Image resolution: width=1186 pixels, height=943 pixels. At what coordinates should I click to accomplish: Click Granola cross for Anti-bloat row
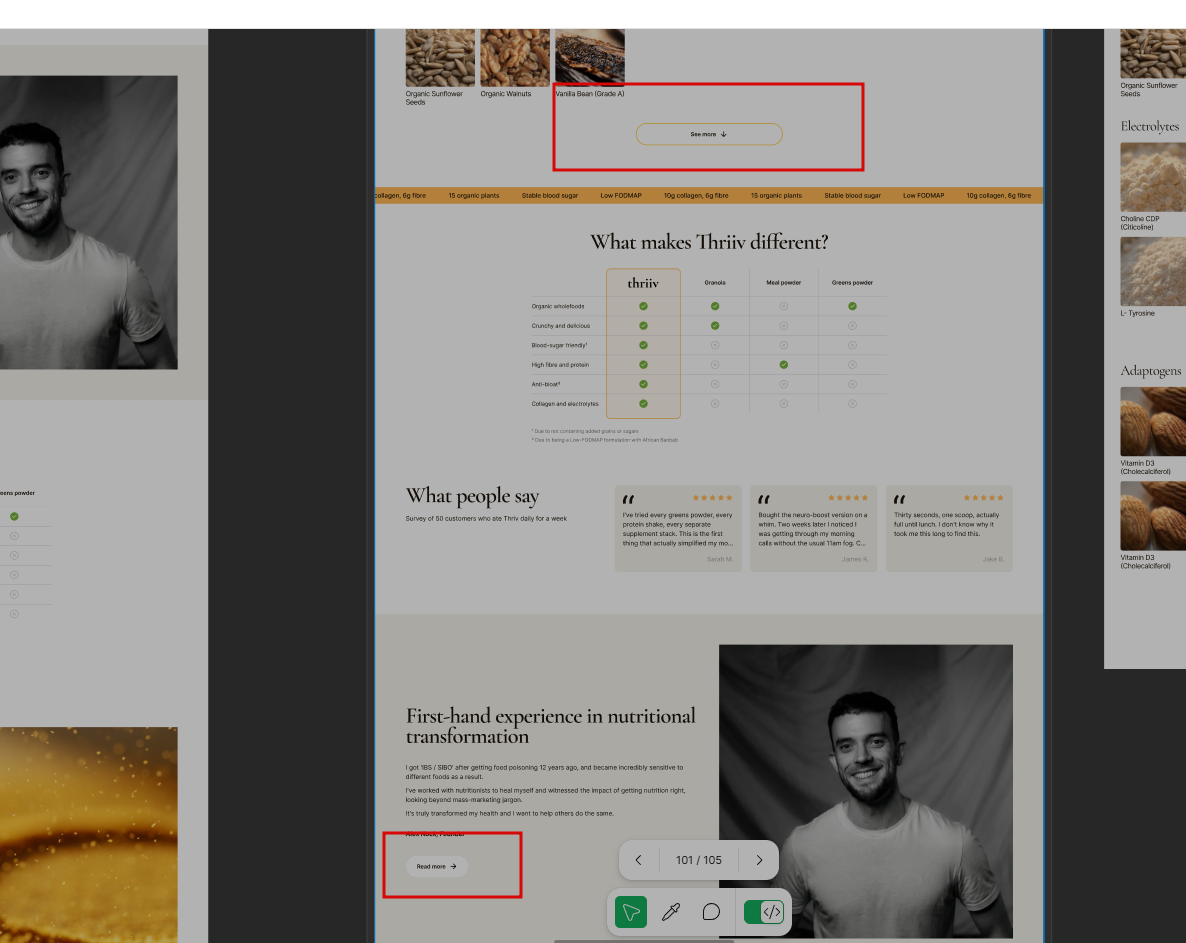[715, 384]
